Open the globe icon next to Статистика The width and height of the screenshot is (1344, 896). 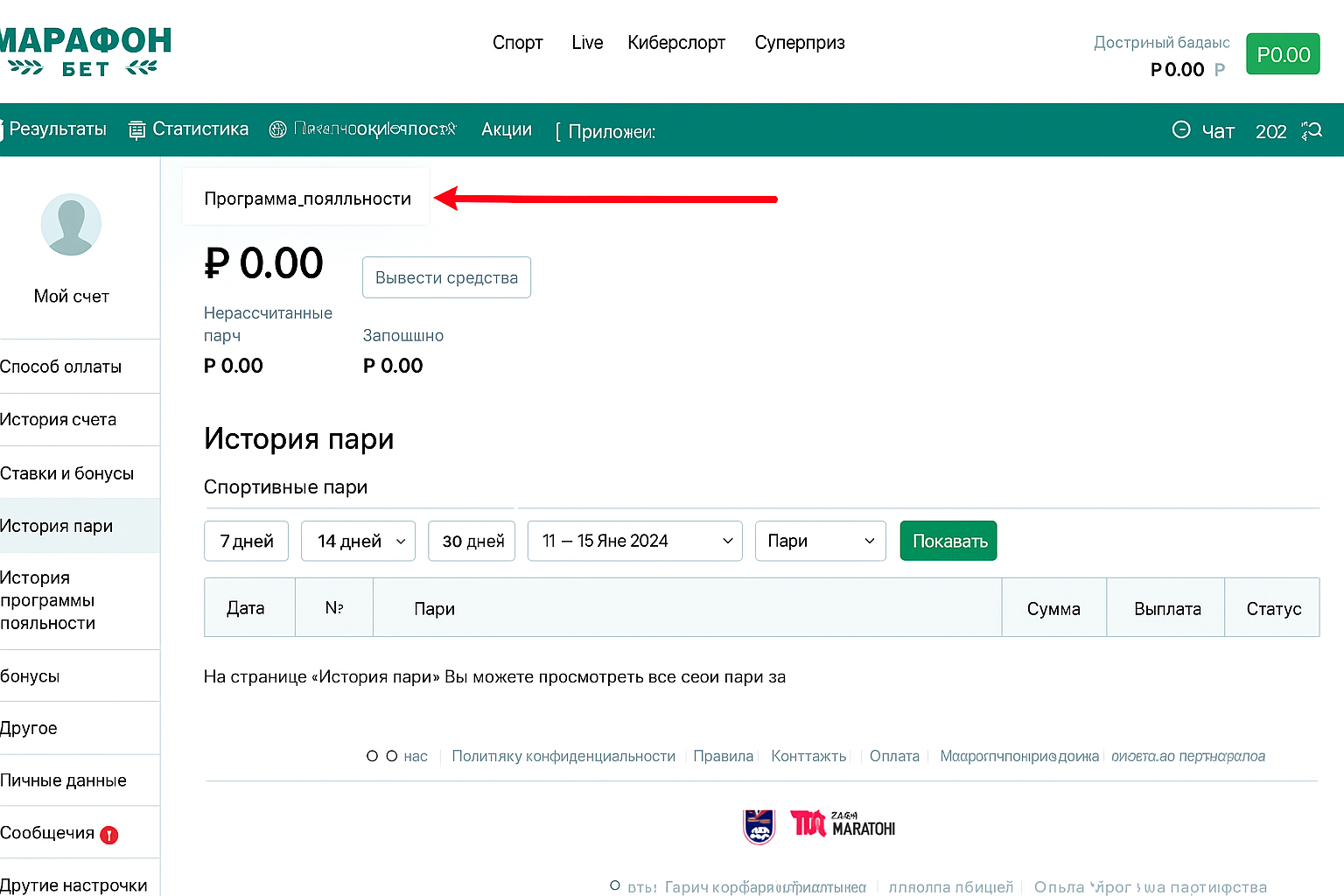[277, 129]
